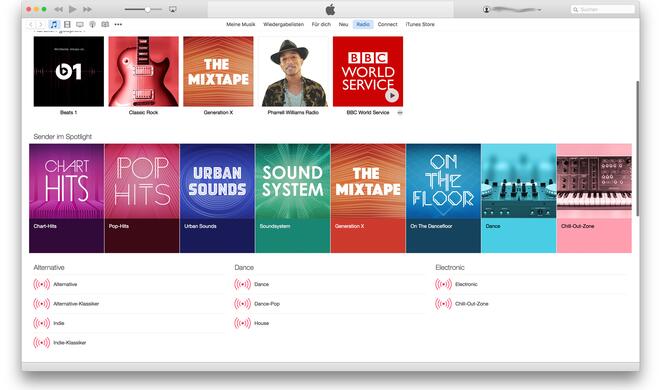Click the Pharrell Williams Radio label
This screenshot has height=390, width=660.
coord(293,112)
